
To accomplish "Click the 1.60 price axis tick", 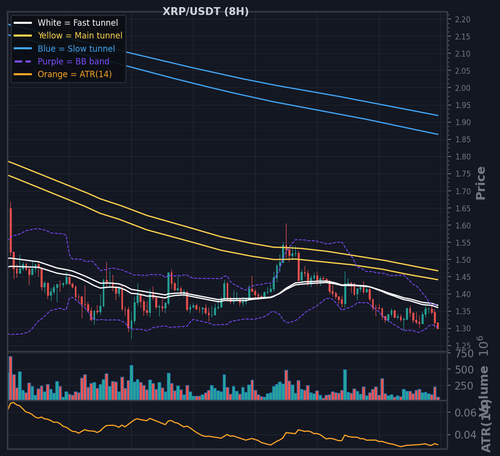I will pos(463,226).
